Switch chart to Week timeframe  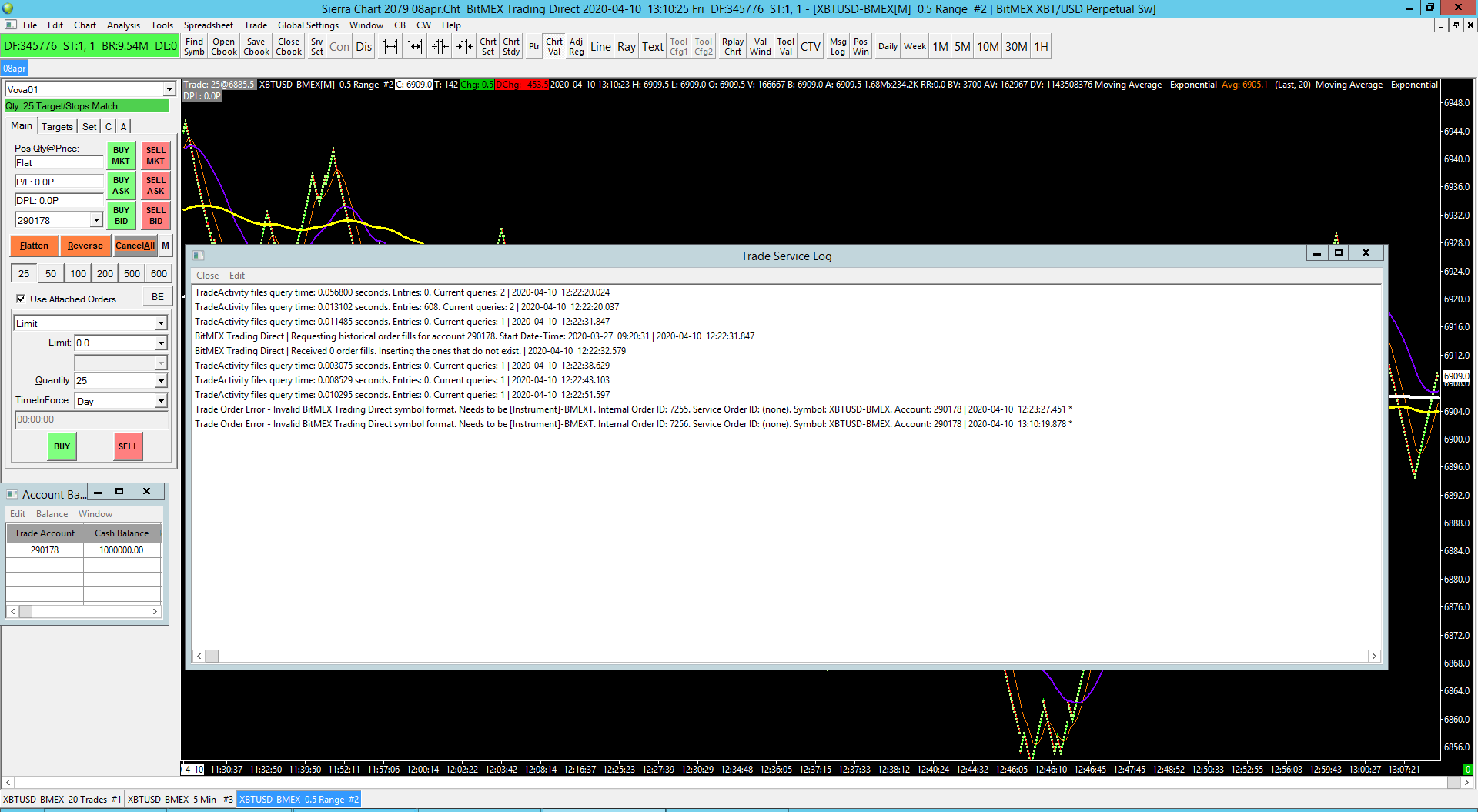pyautogui.click(x=915, y=47)
